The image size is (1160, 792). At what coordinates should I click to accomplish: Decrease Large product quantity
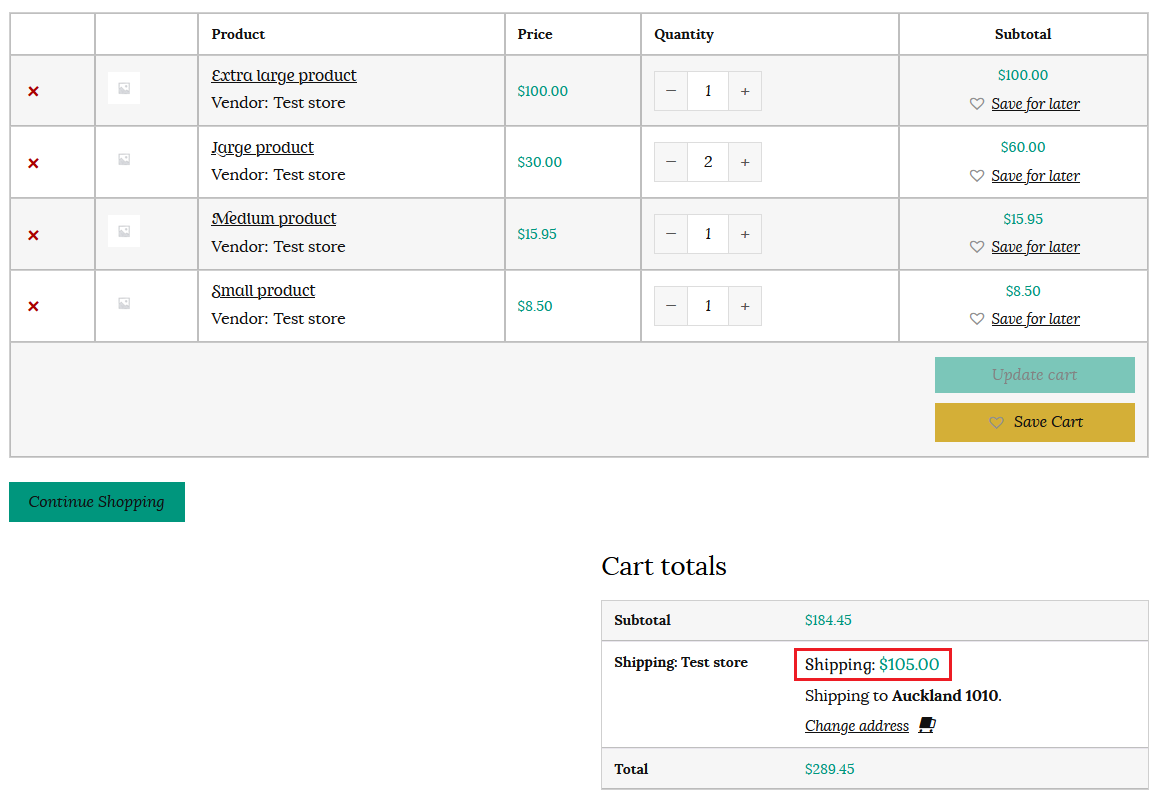(671, 162)
